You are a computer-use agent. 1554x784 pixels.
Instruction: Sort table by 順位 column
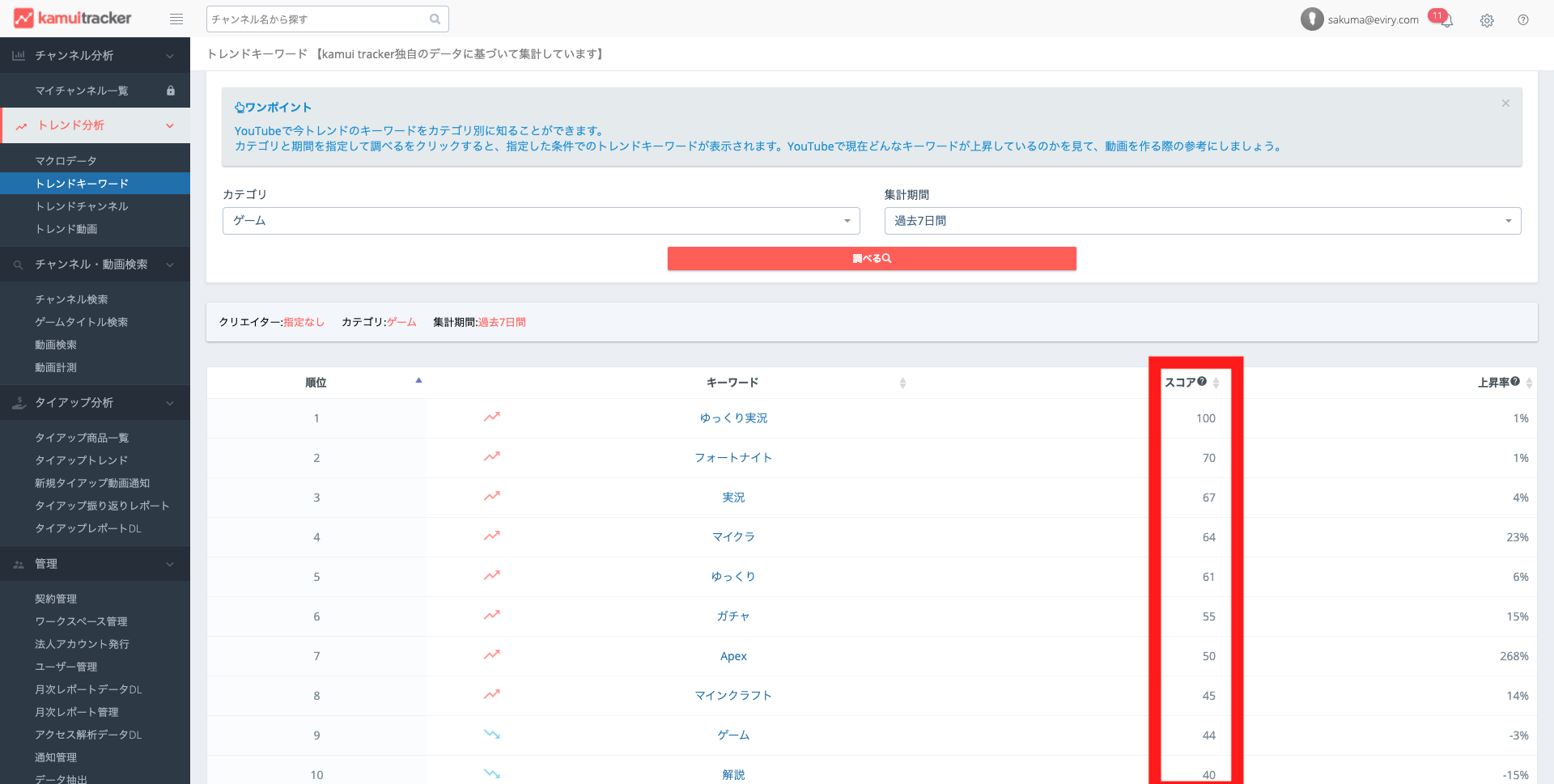coord(316,383)
